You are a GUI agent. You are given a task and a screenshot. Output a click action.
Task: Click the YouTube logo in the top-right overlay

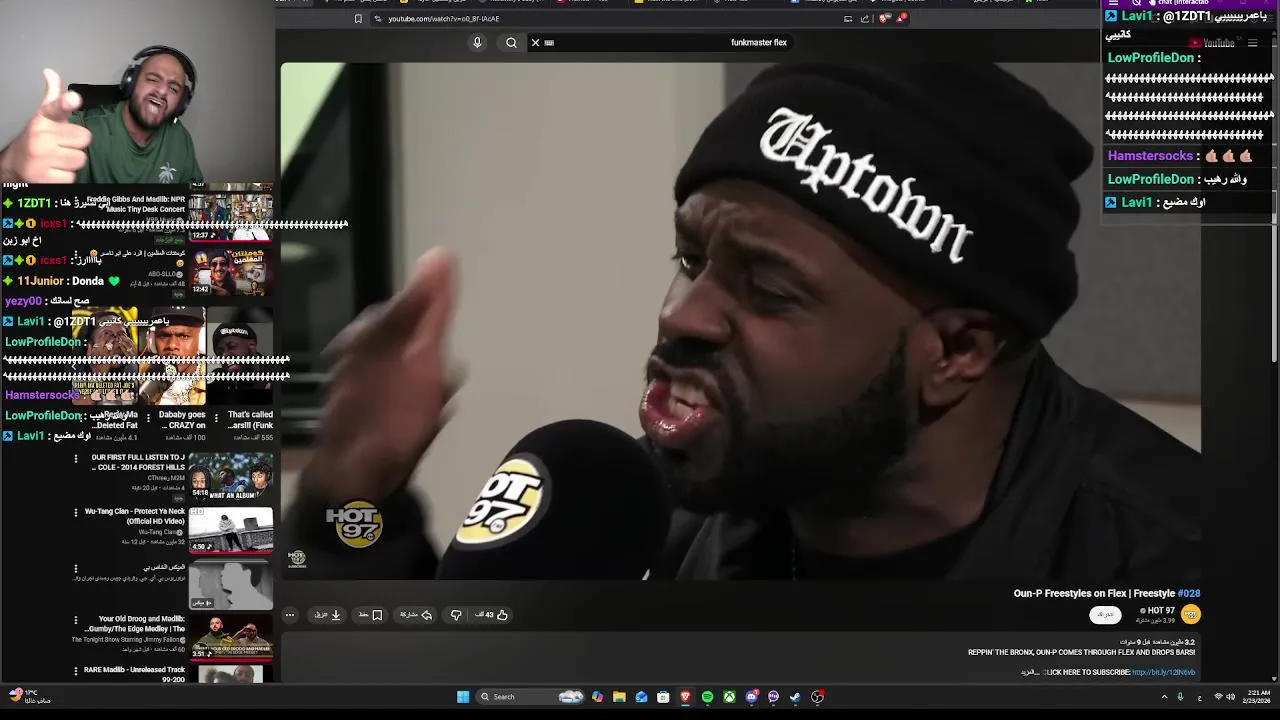click(1212, 43)
